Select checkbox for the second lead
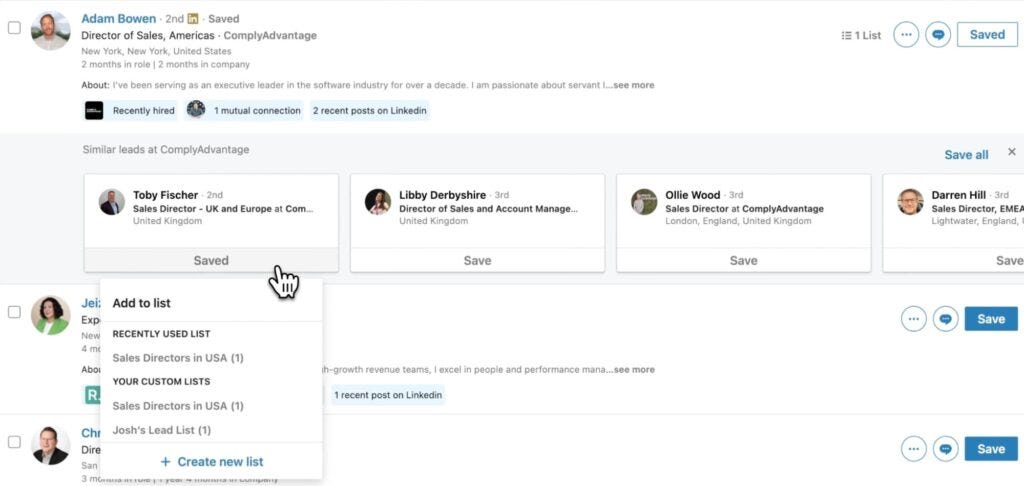Screen dimensions: 1024x486 14,312
